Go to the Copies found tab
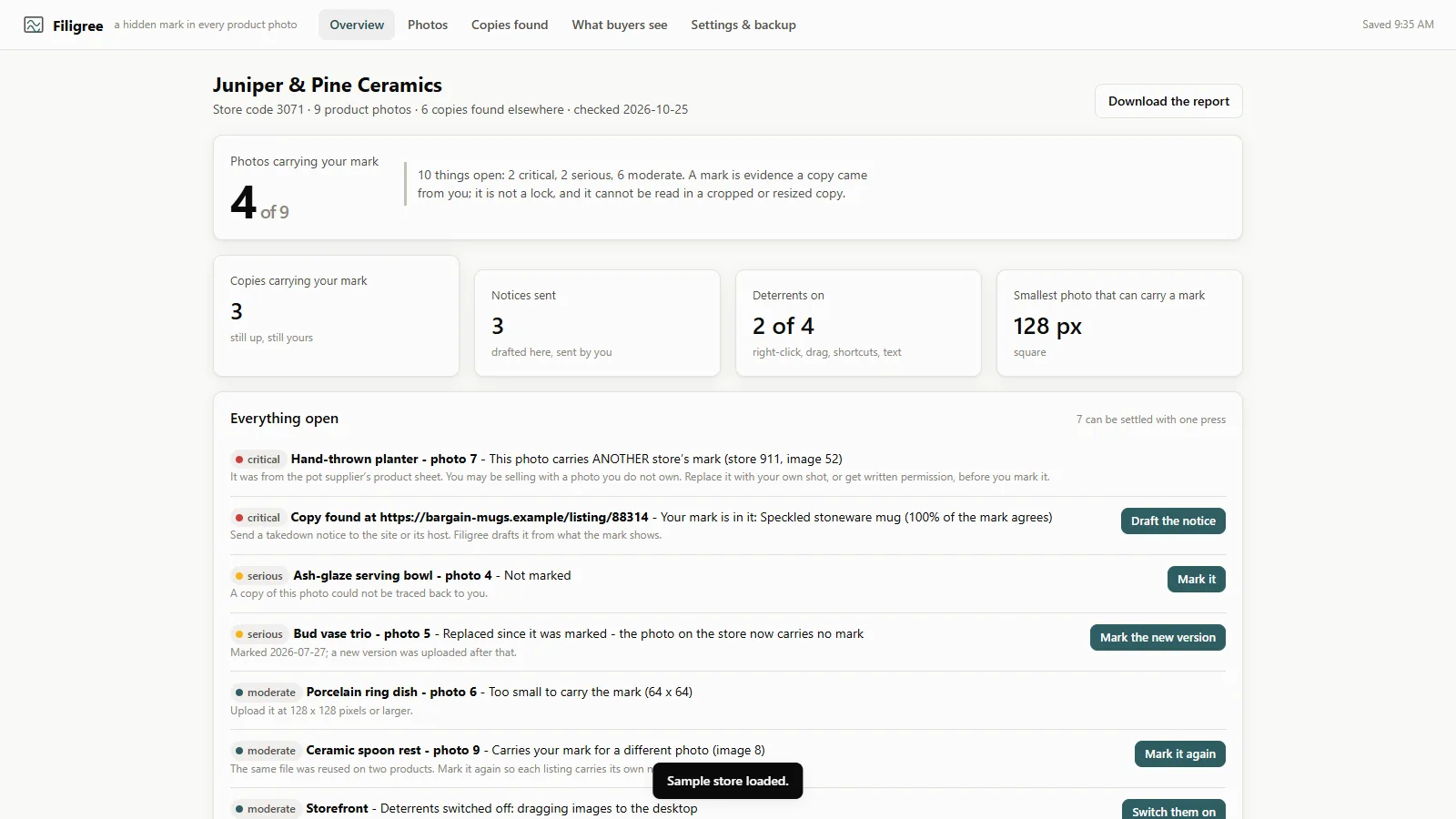 click(x=510, y=25)
